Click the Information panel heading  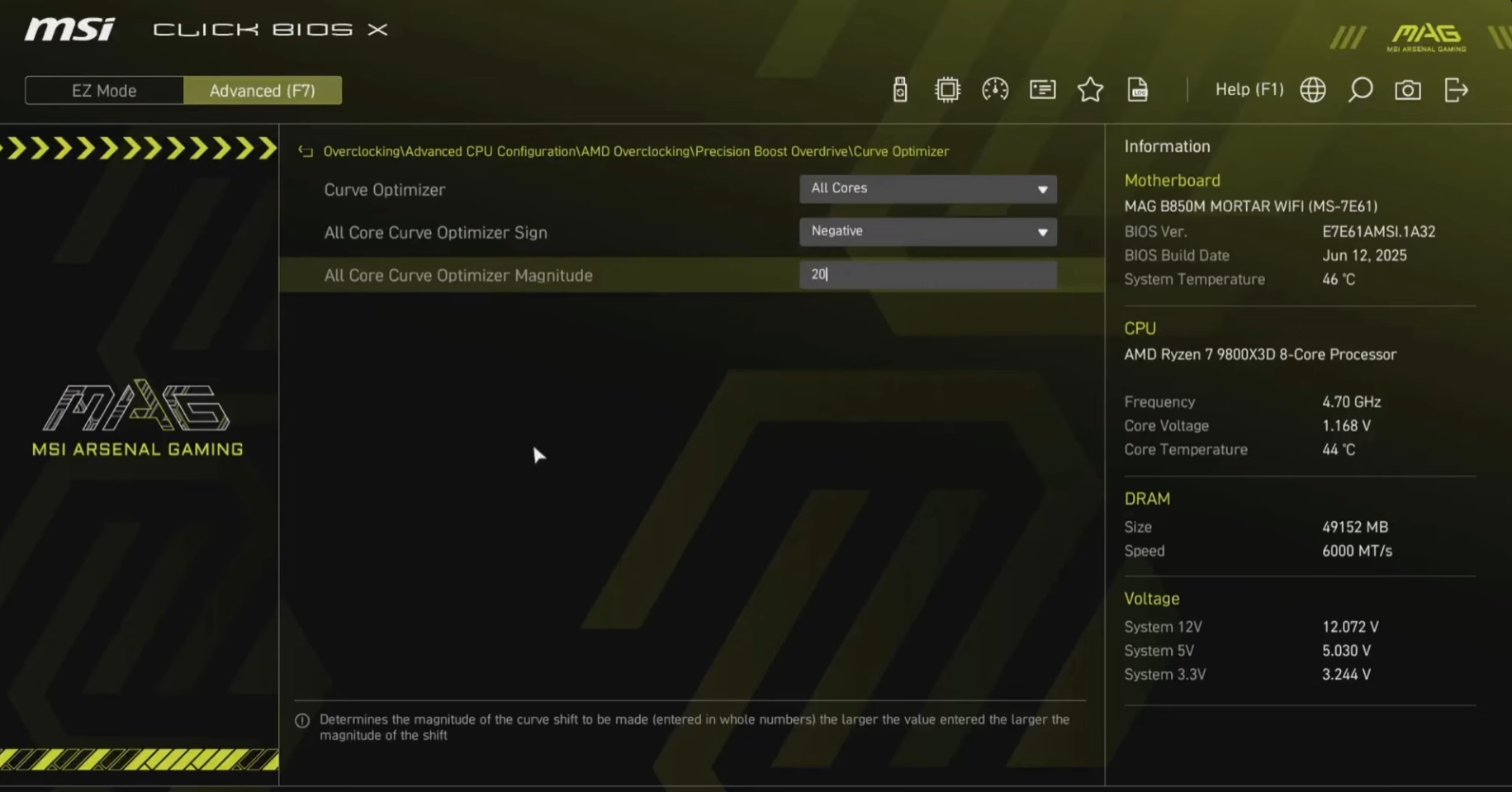(x=1167, y=146)
